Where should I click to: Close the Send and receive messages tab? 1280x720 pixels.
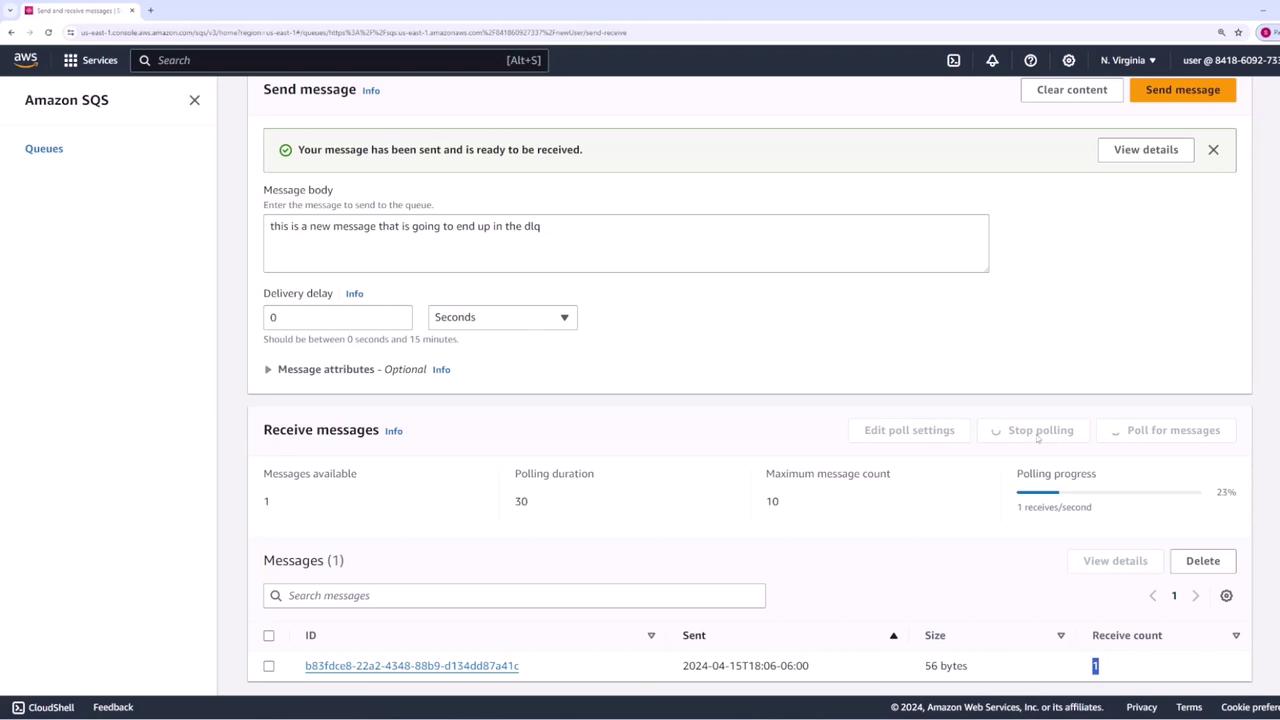pyautogui.click(x=132, y=10)
